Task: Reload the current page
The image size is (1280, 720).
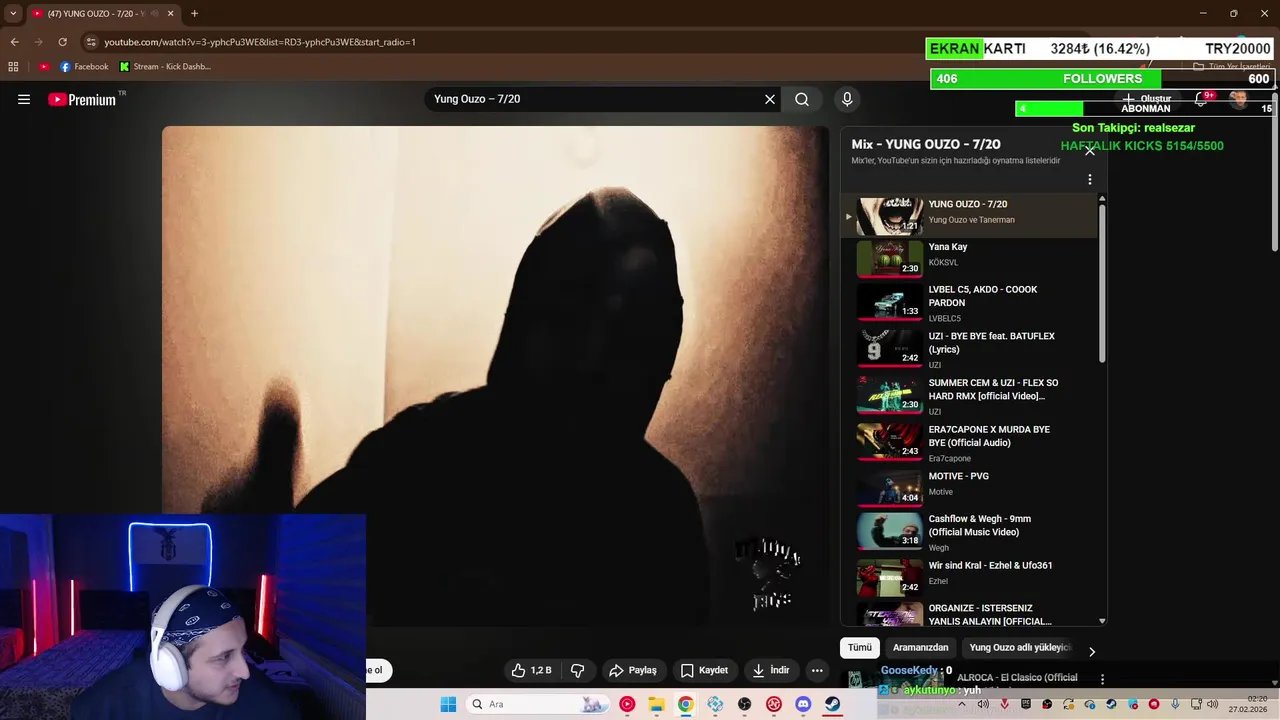Action: (x=62, y=42)
